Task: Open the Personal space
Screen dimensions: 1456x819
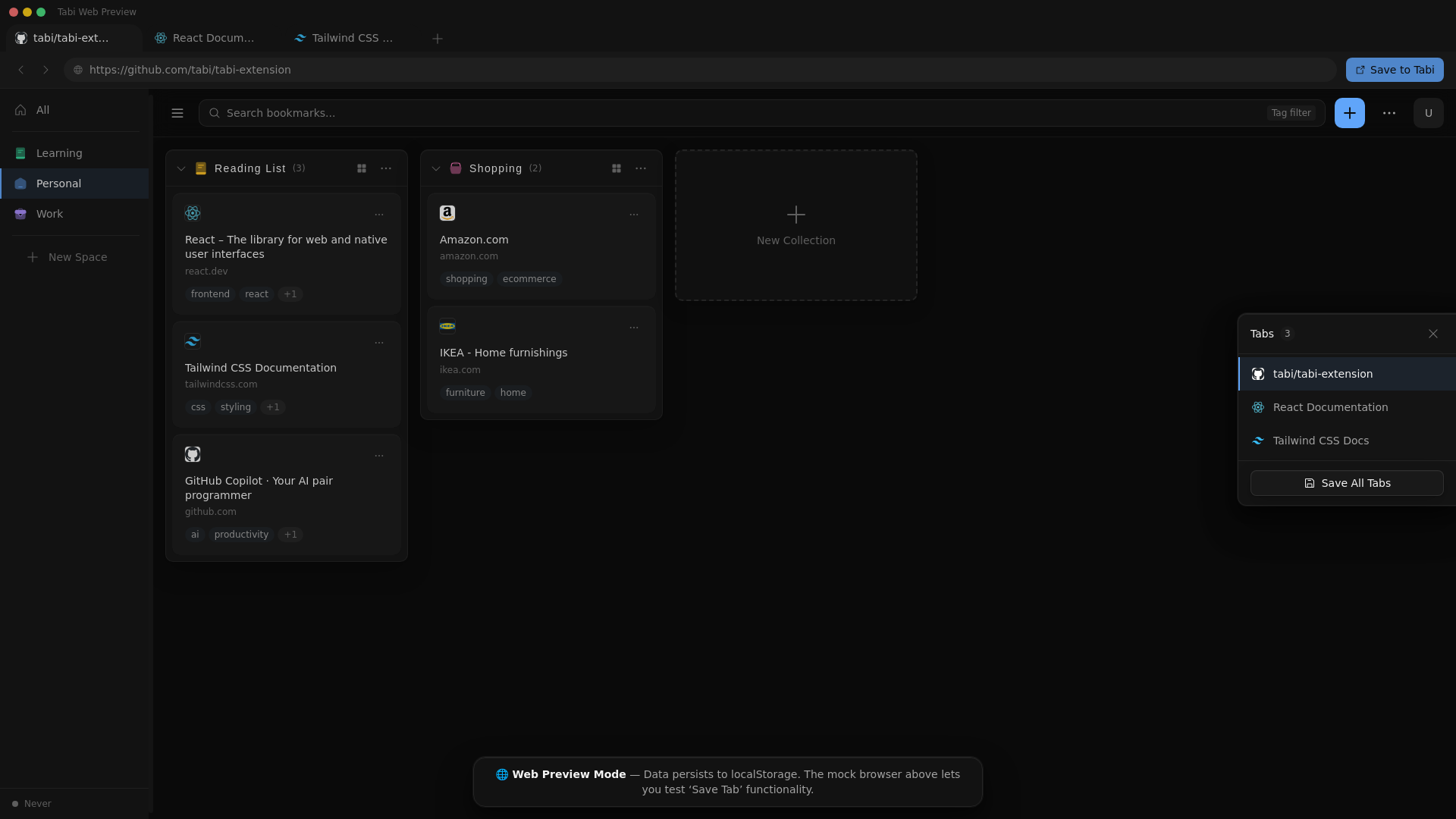Action: [x=74, y=184]
